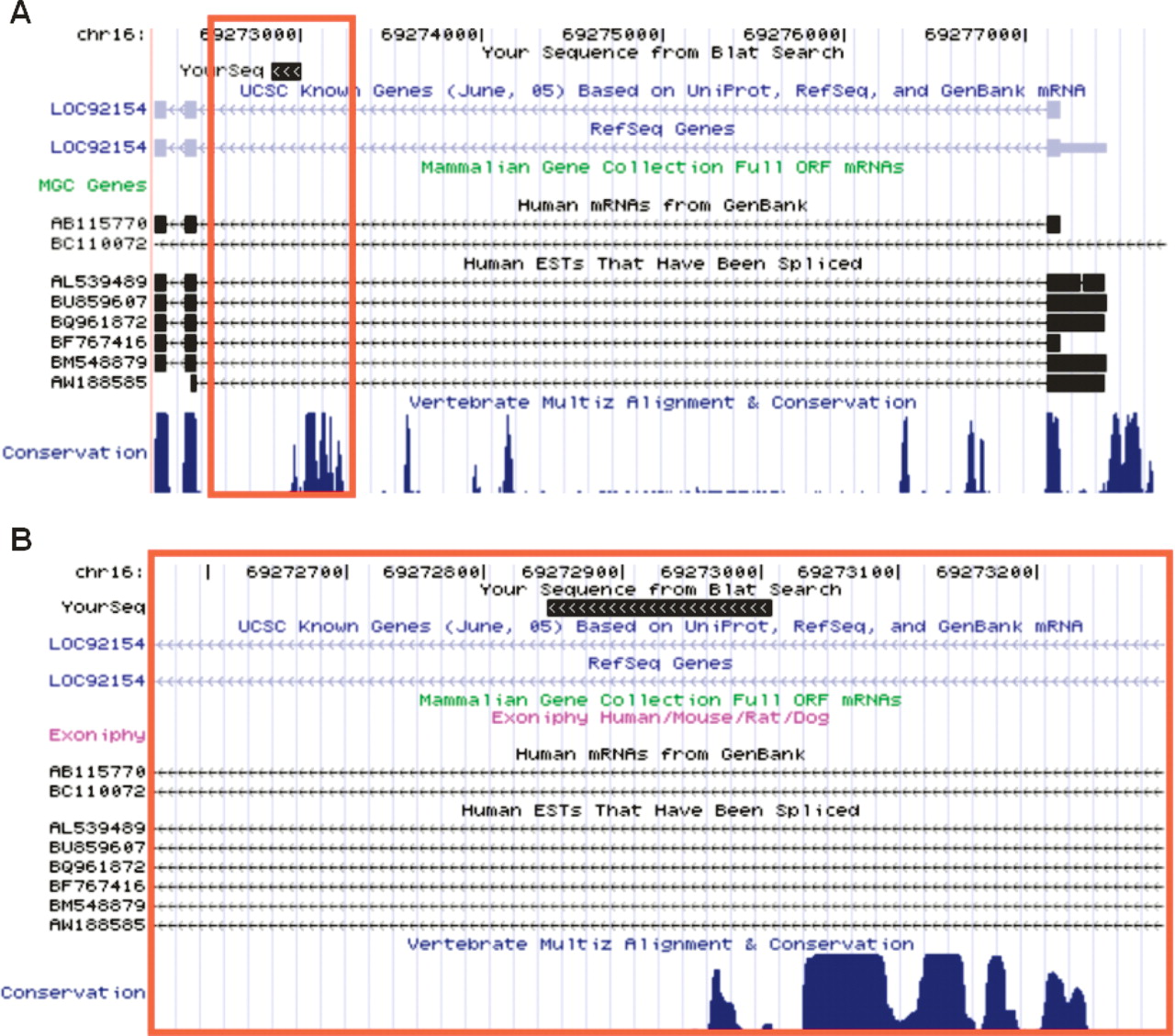1175x1036 pixels.
Task: Open the Exoniphy track label in panel B
Action: [x=96, y=735]
